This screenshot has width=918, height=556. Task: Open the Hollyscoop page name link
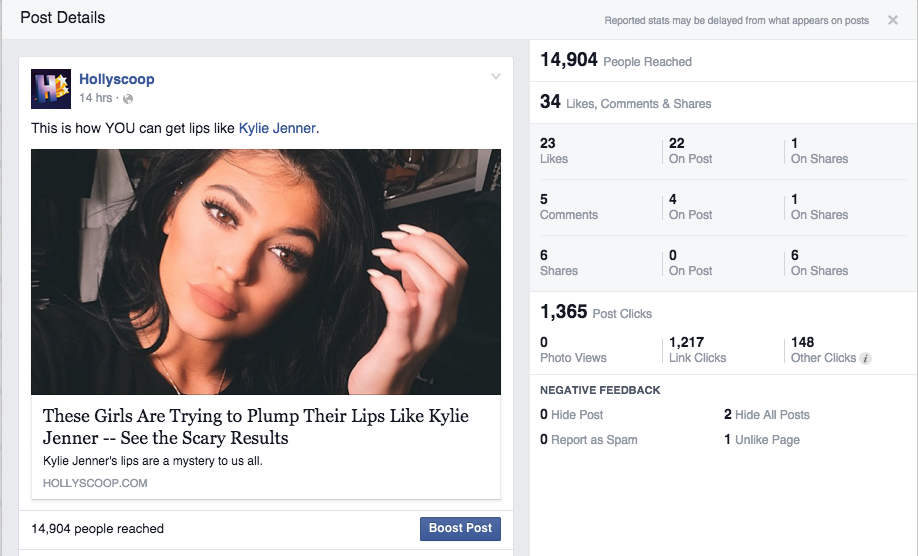117,79
